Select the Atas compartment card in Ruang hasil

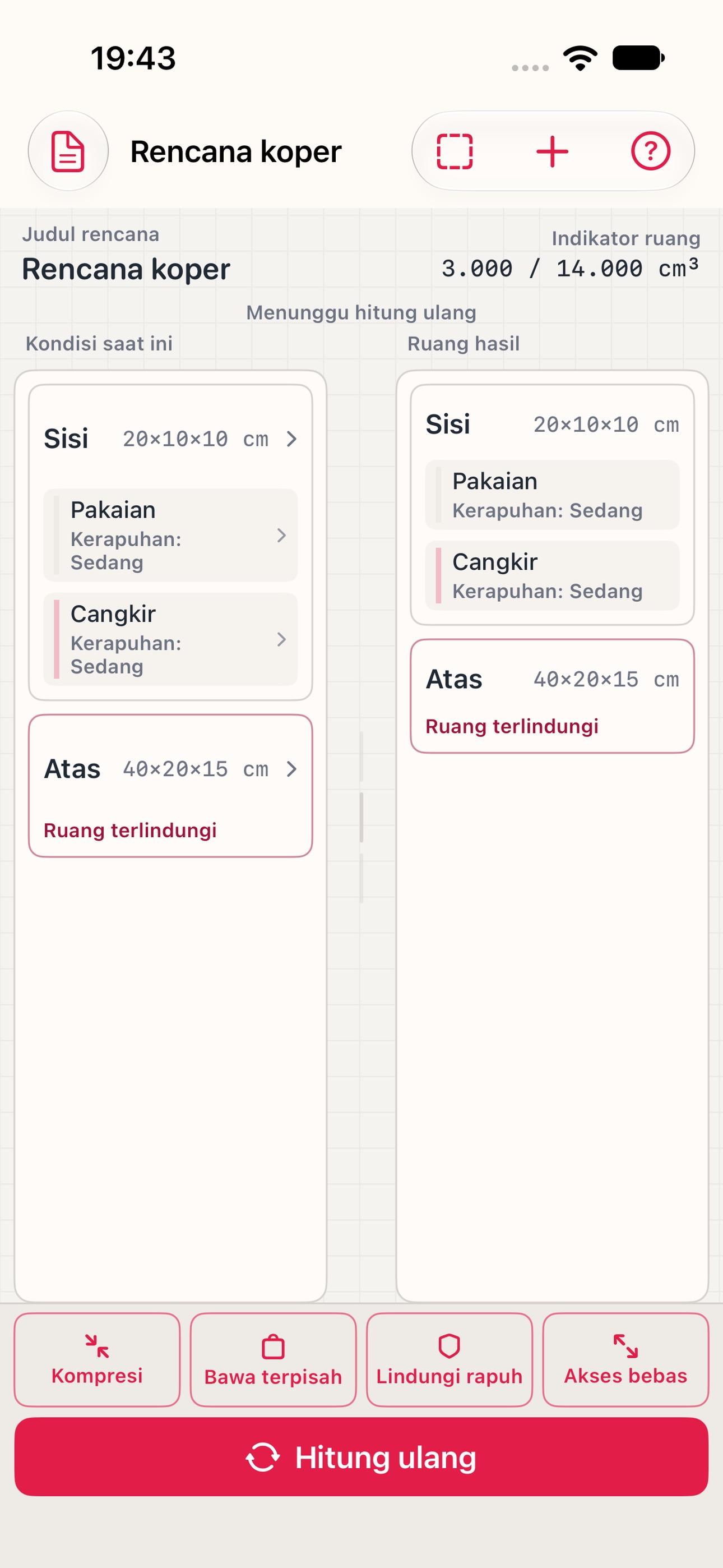click(553, 697)
